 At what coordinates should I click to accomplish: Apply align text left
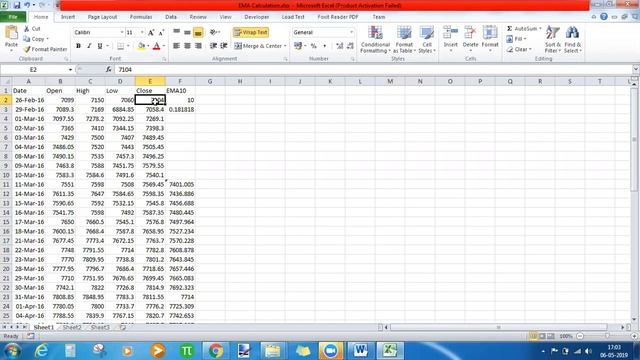[176, 46]
